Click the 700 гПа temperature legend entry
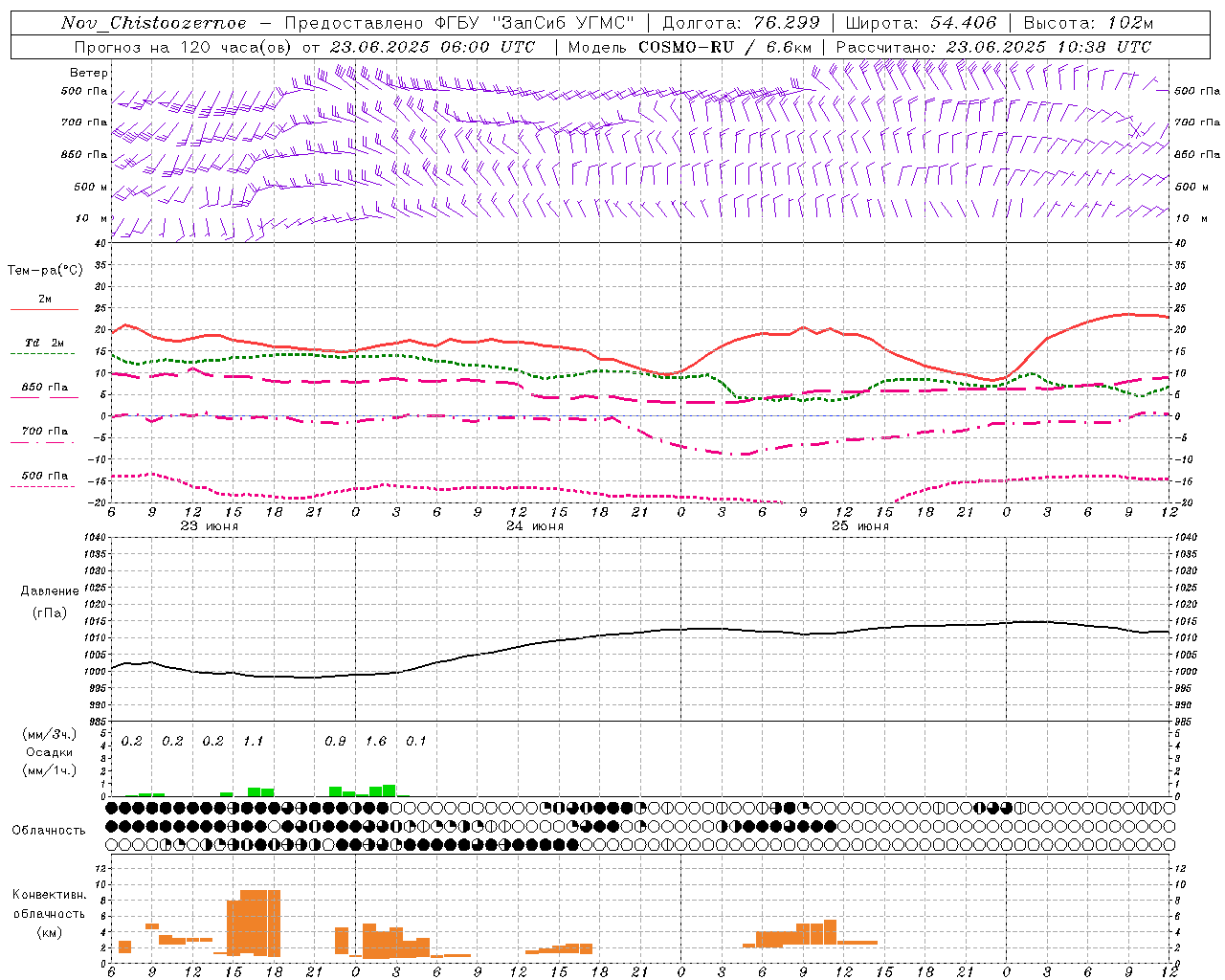 (45, 432)
